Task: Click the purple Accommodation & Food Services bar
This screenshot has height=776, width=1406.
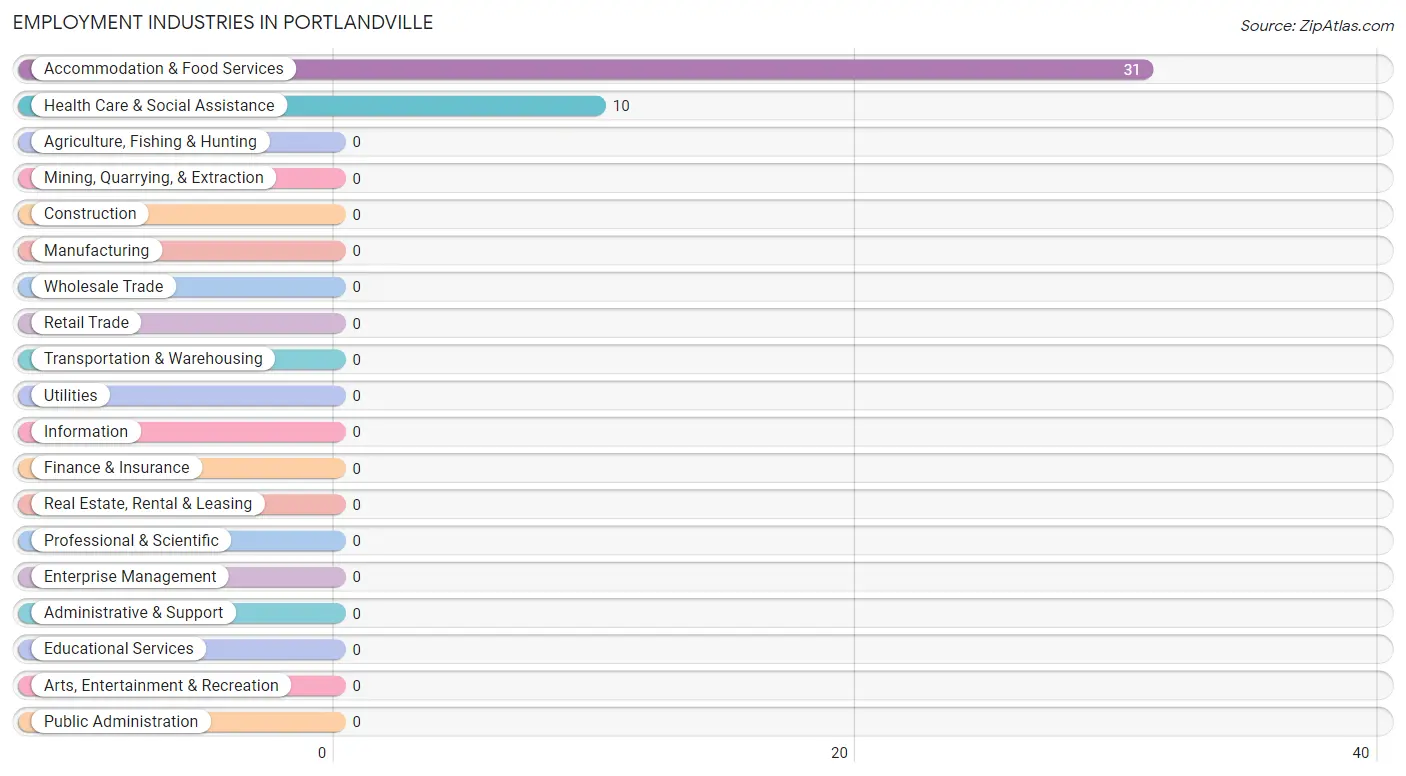Action: 586,69
